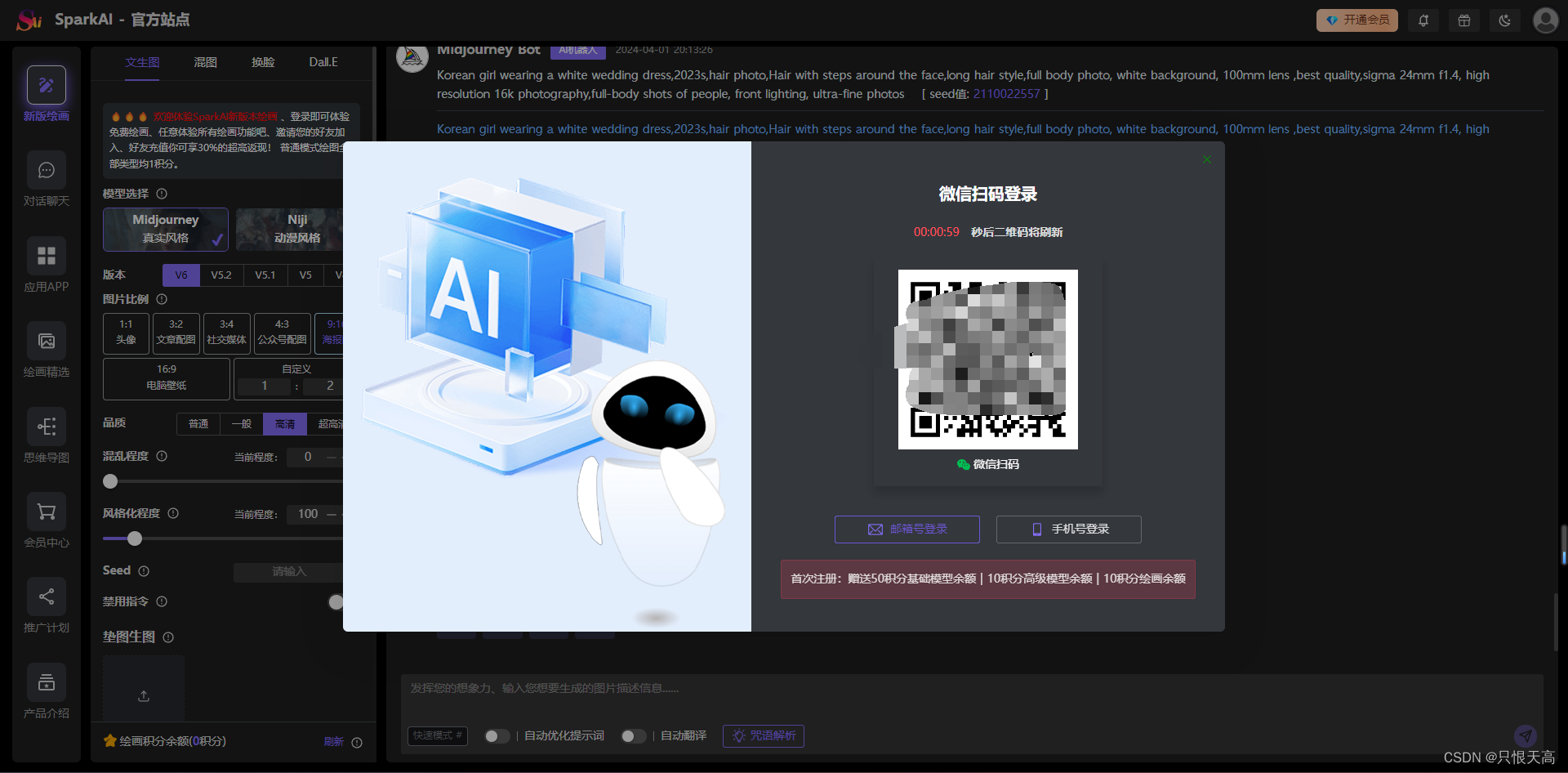Click the send message paper plane icon
The height and width of the screenshot is (773, 1568).
pyautogui.click(x=1526, y=735)
